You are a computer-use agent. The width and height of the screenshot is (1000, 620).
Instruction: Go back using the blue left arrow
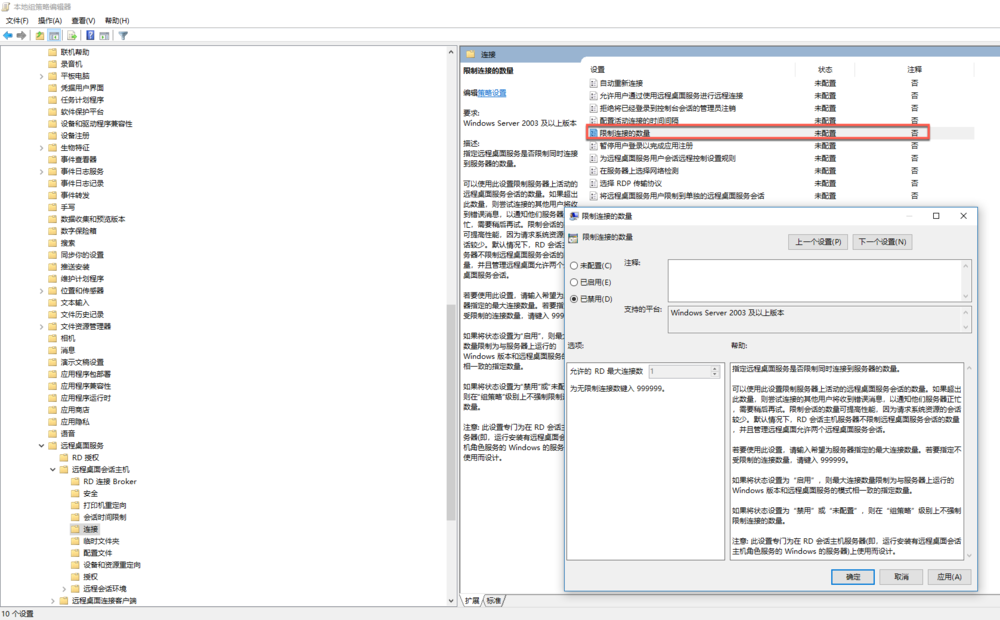(8, 36)
